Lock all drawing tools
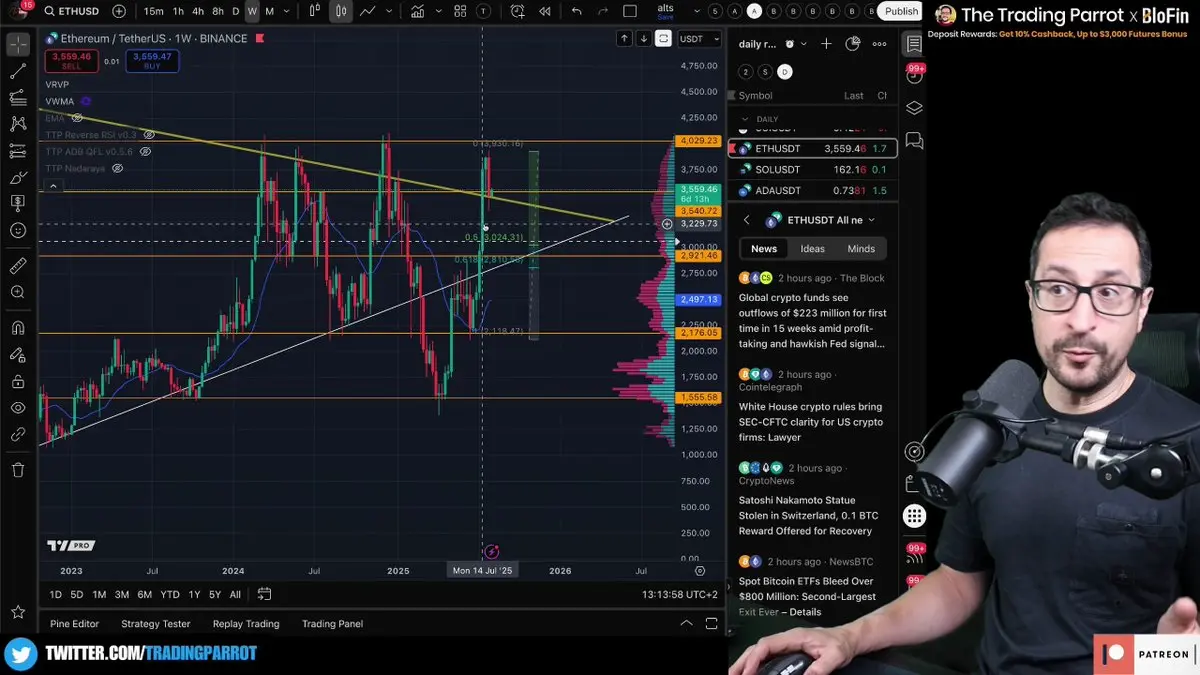 click(x=18, y=381)
